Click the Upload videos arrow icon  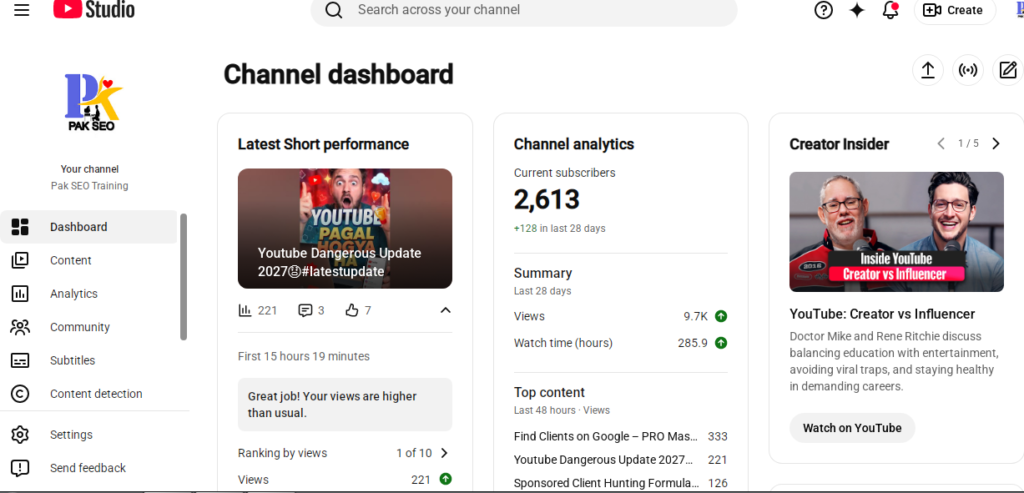(928, 70)
